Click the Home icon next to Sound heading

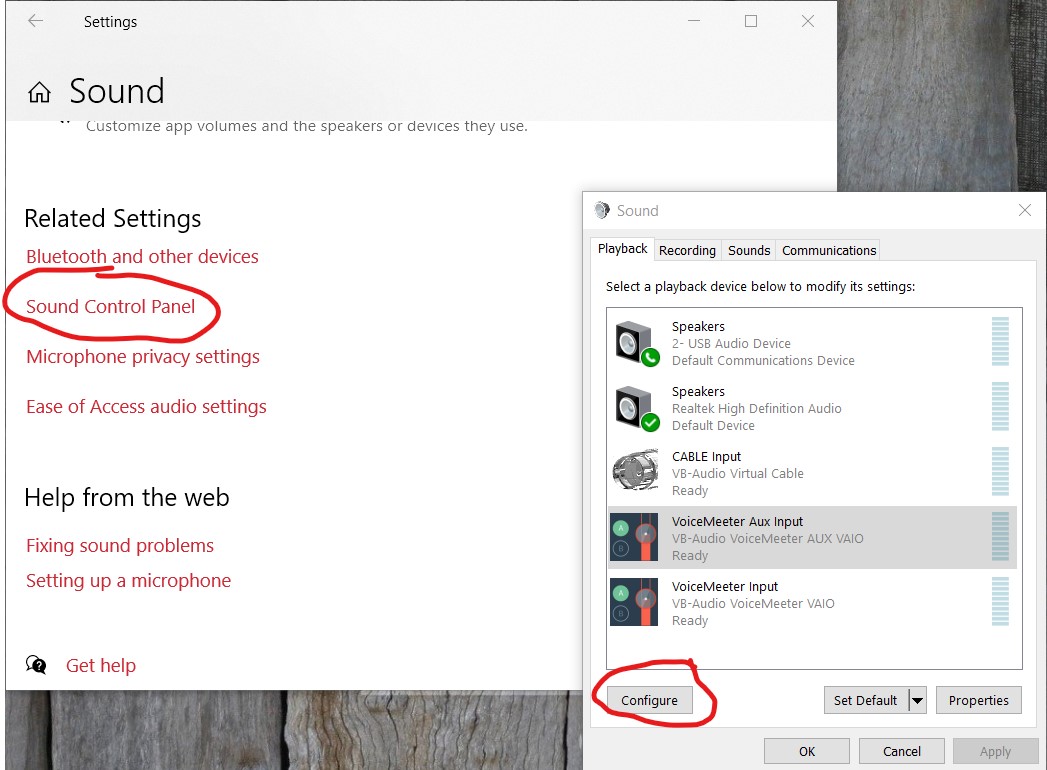pyautogui.click(x=39, y=92)
